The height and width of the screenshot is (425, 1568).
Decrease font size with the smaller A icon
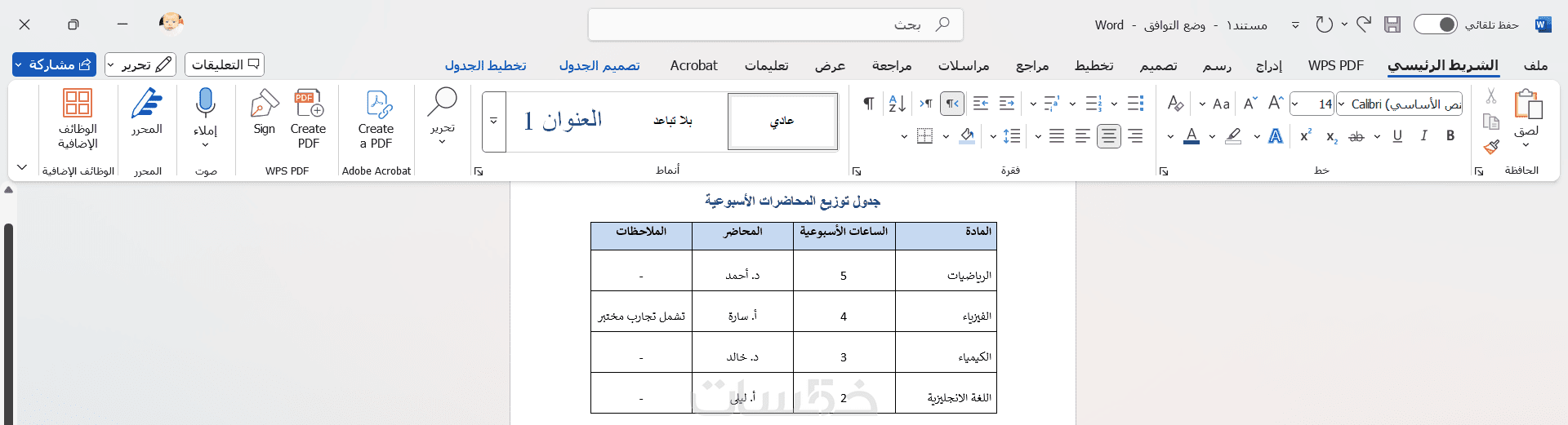click(x=1250, y=104)
